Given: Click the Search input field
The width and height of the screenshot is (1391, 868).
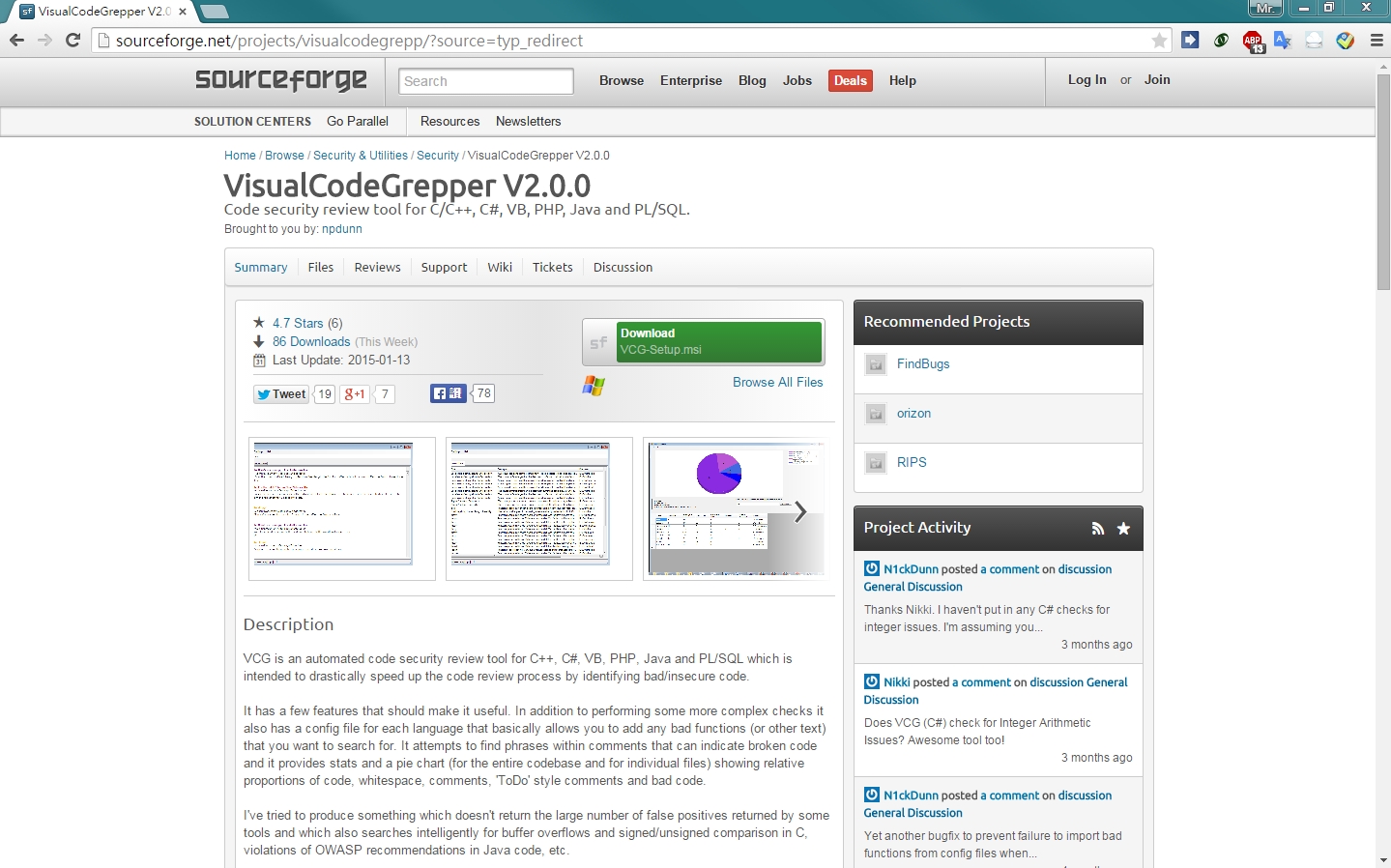Looking at the screenshot, I should (x=485, y=81).
